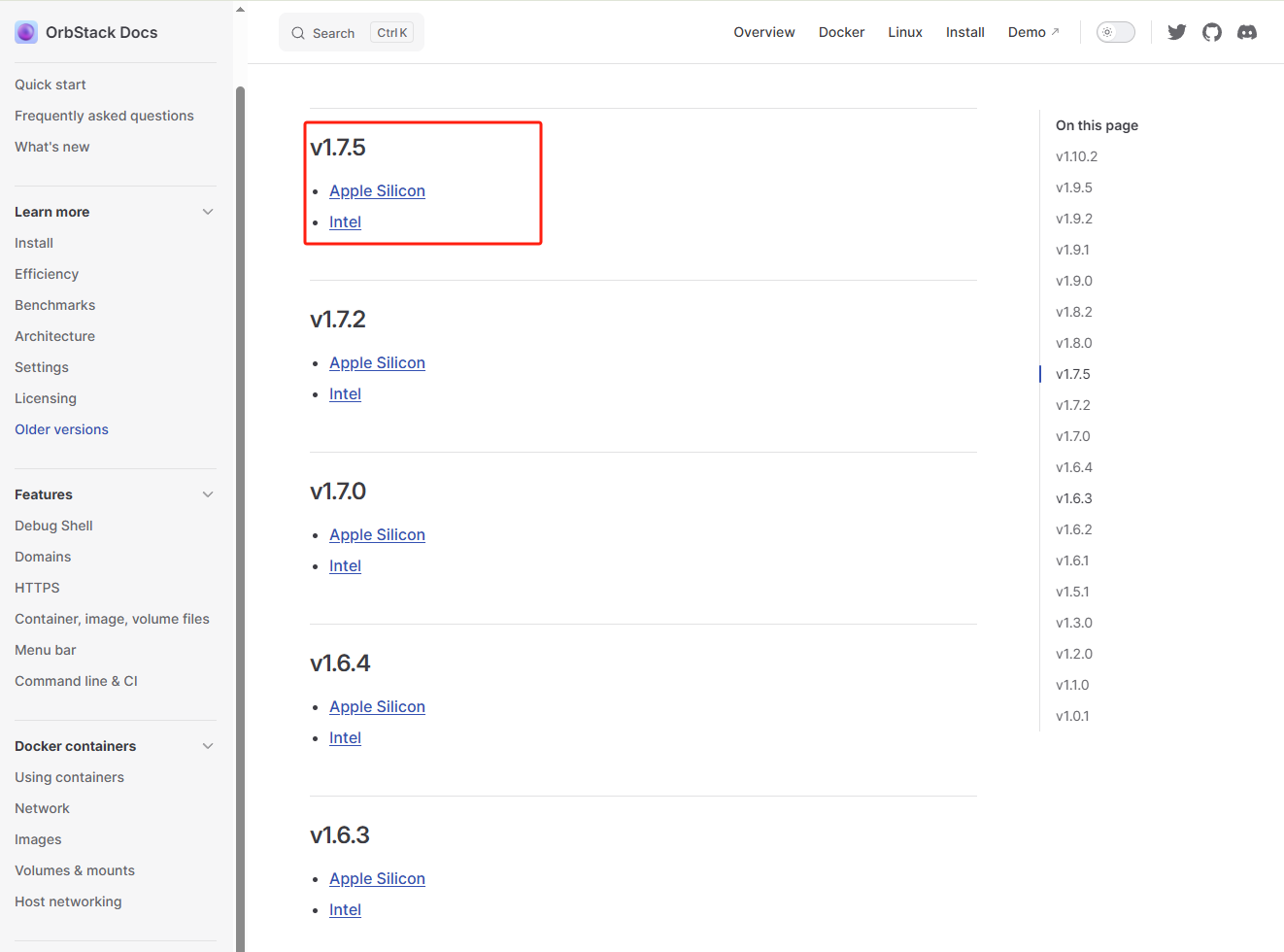Select Older versions in sidebar
This screenshot has width=1284, height=952.
[61, 429]
